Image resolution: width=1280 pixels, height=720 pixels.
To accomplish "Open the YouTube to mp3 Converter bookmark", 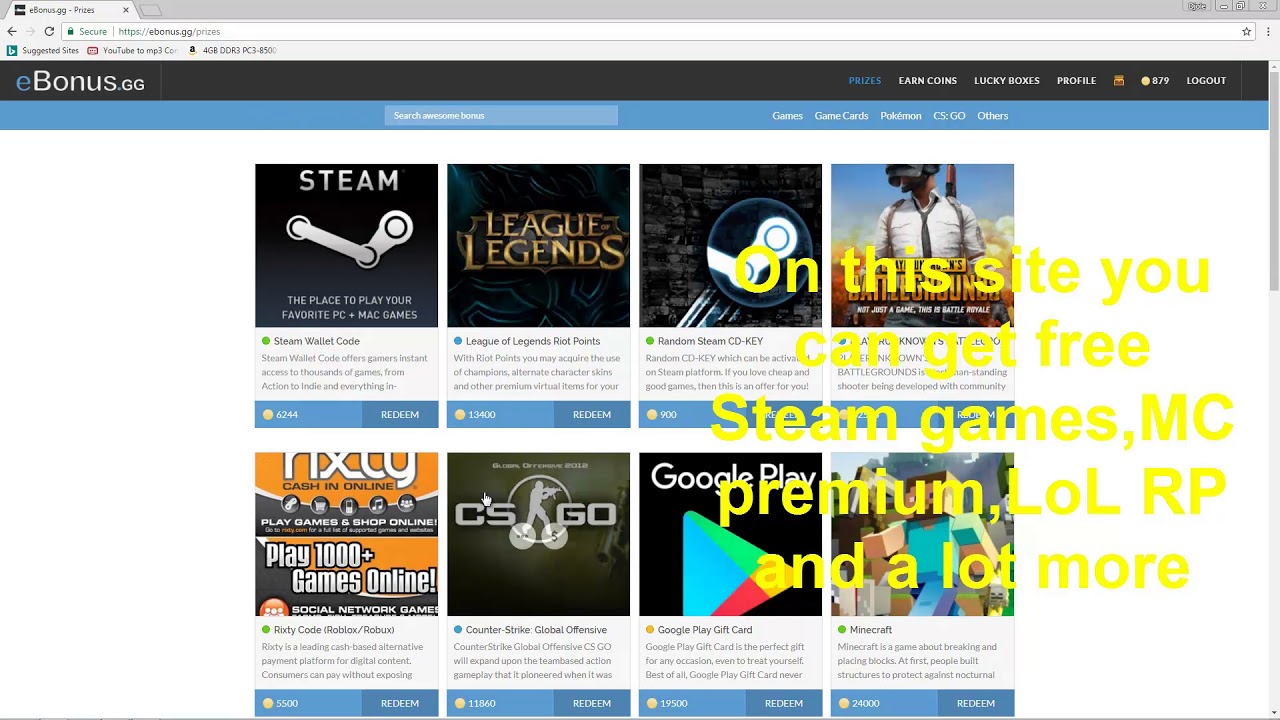I will coord(132,50).
